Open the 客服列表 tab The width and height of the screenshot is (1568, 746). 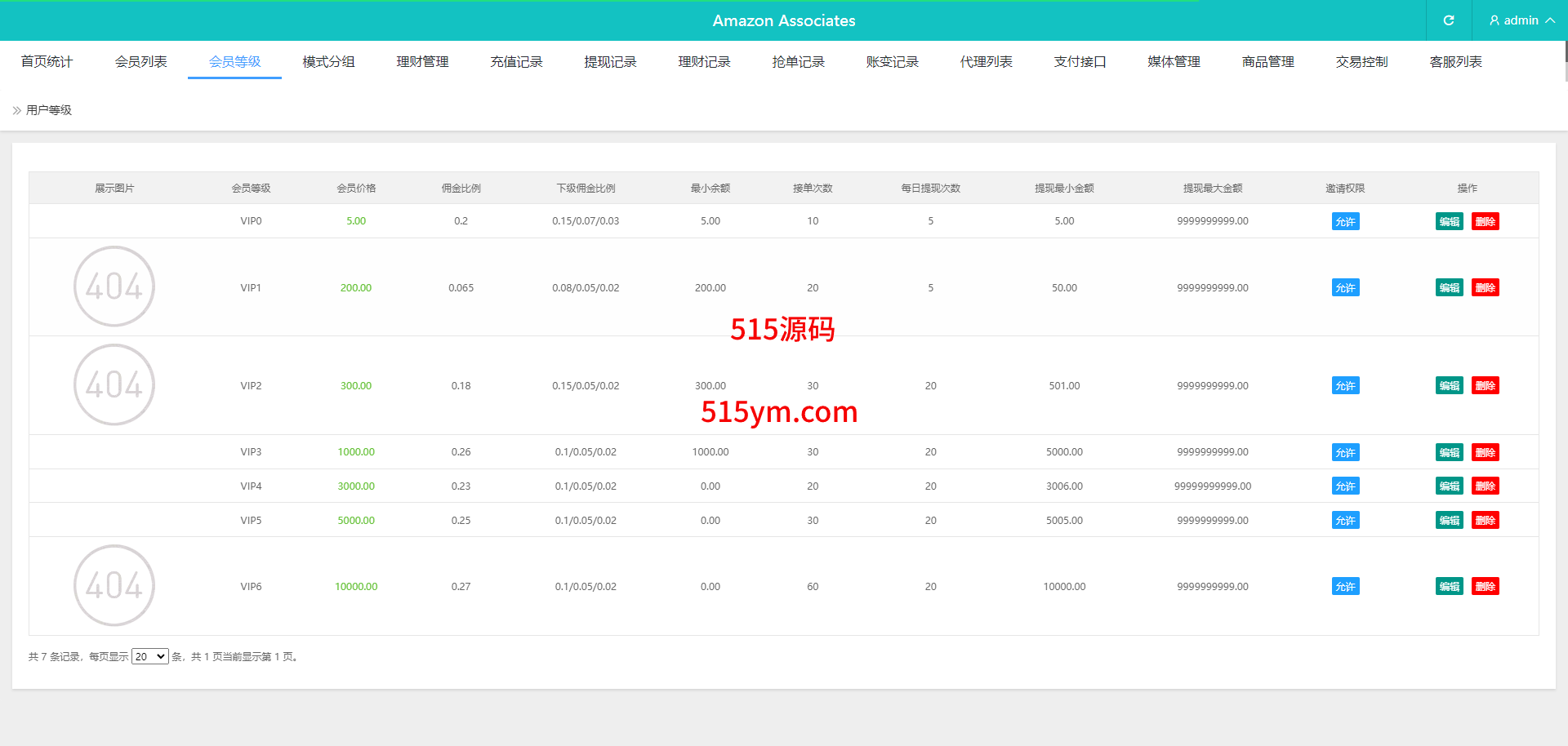pyautogui.click(x=1455, y=62)
